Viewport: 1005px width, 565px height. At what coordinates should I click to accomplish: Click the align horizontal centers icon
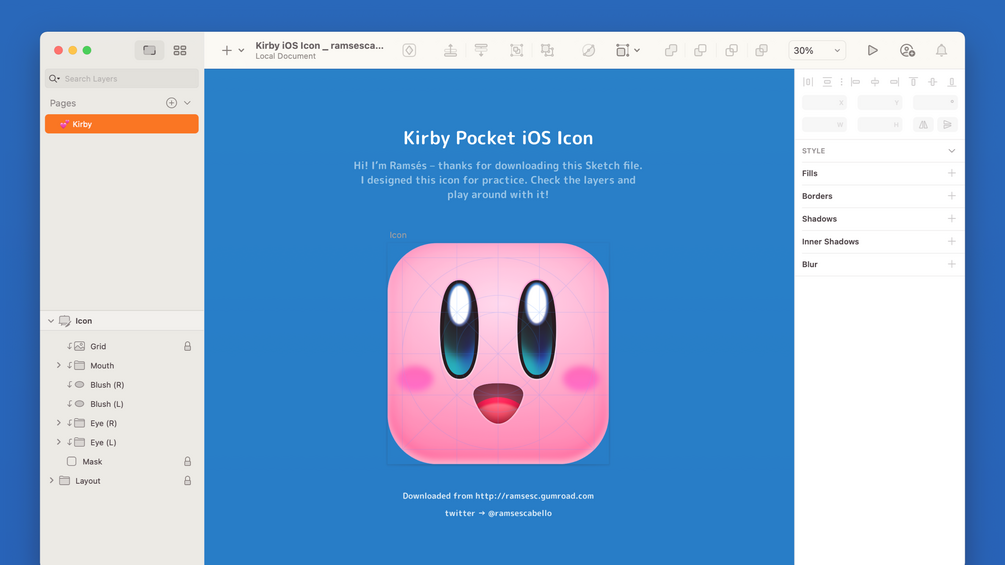(x=875, y=81)
